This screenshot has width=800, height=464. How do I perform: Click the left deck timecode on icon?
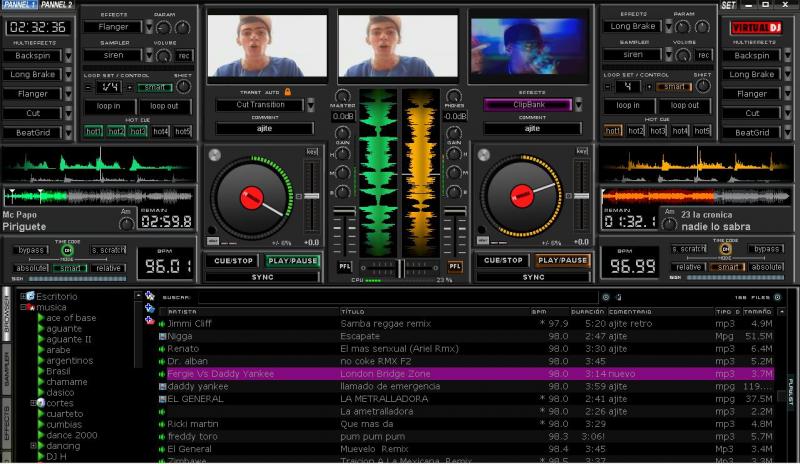67,250
